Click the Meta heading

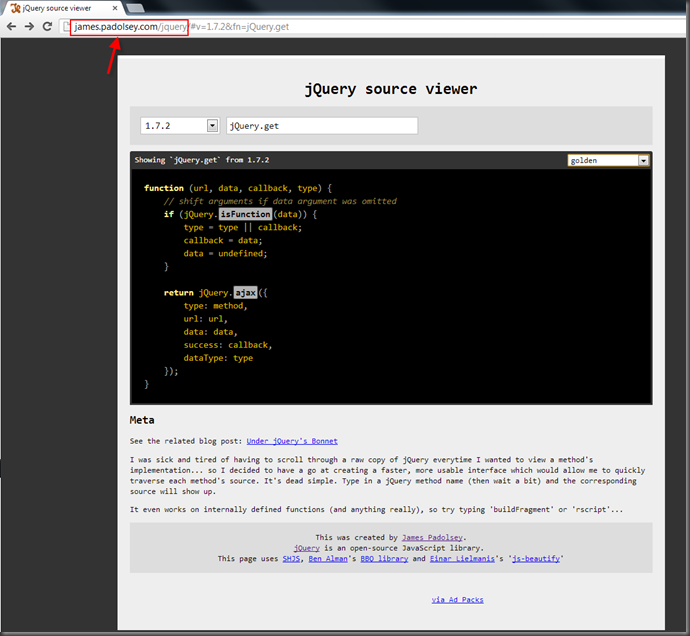(x=142, y=420)
